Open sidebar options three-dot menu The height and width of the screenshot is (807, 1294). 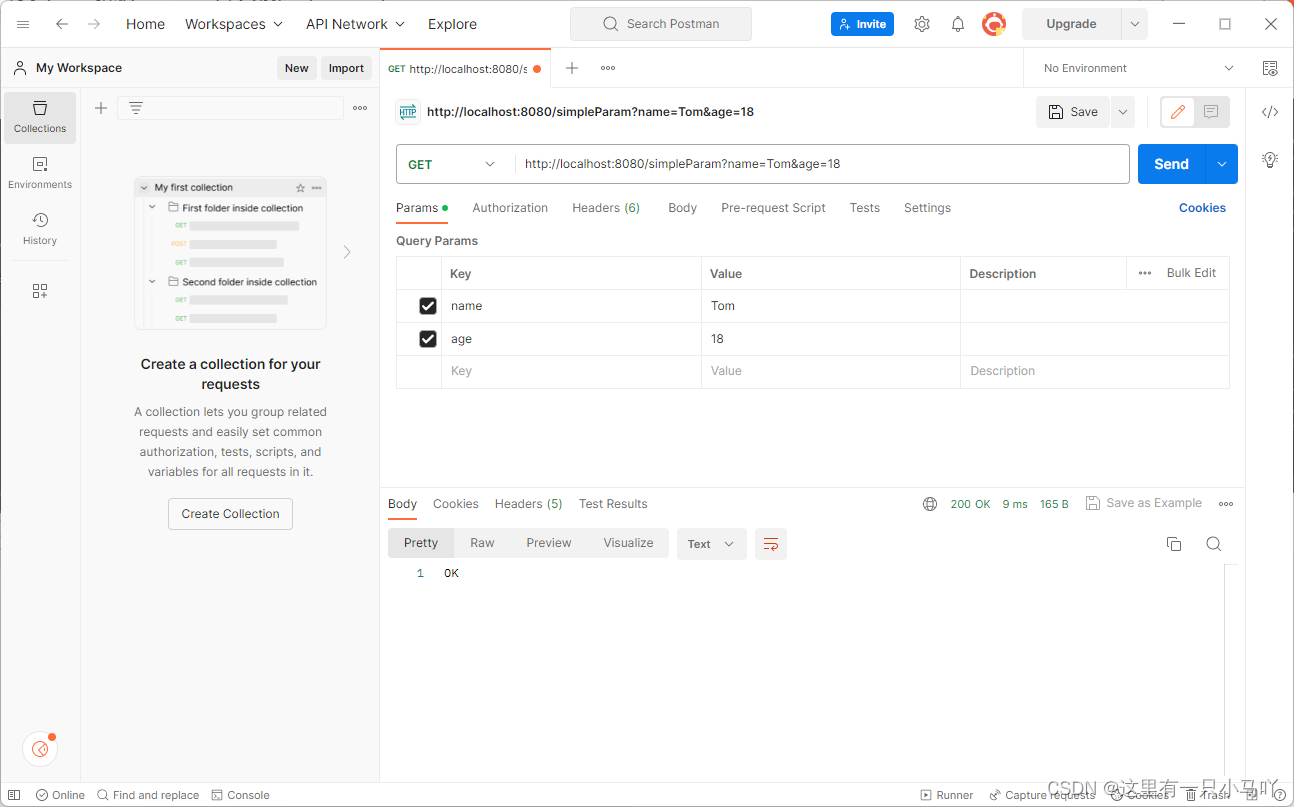click(360, 108)
